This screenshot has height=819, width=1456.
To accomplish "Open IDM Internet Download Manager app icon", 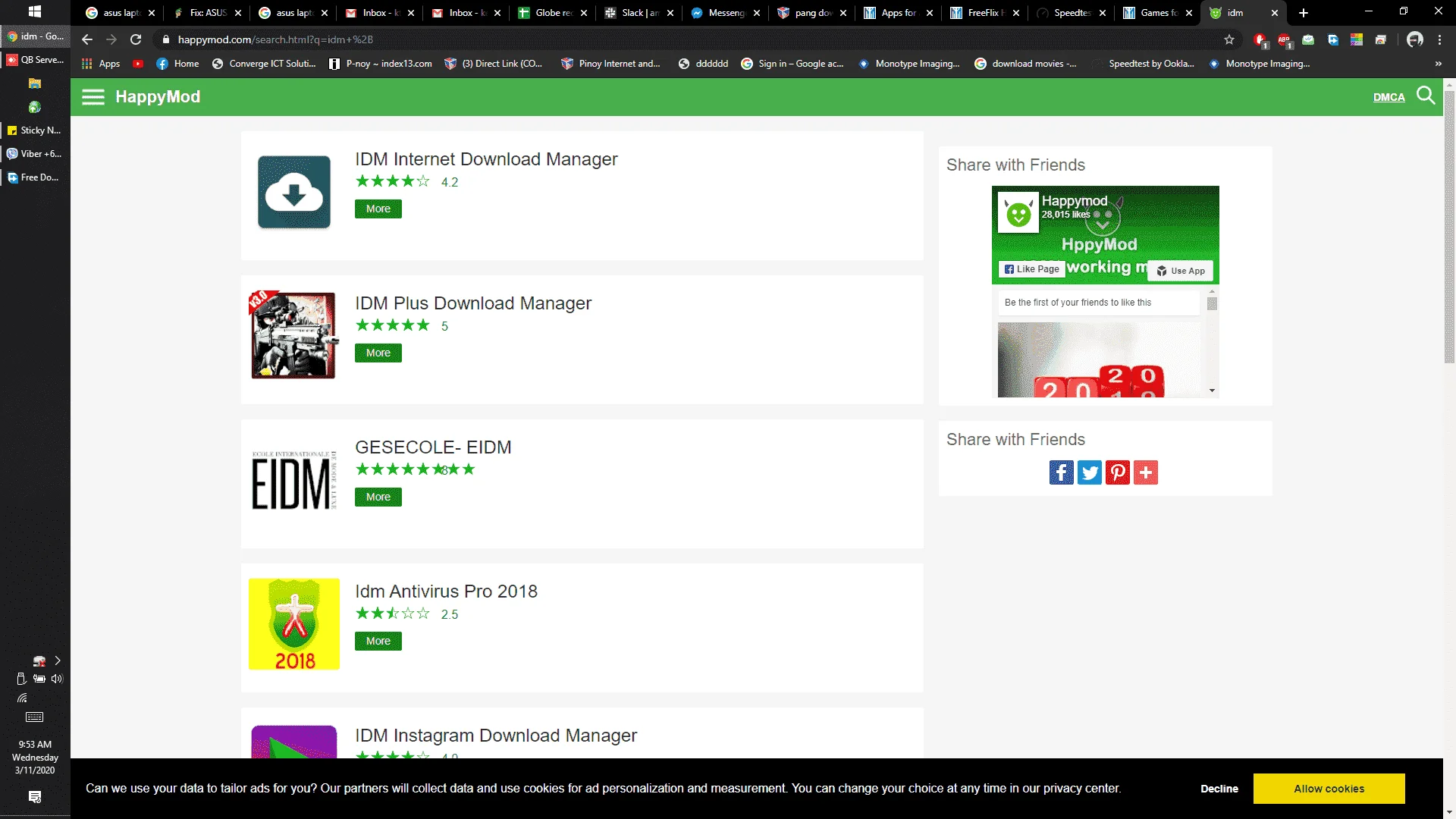I will [x=294, y=192].
